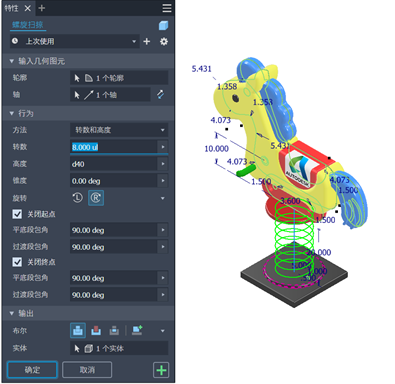Click the green plus apply button
The image size is (395, 384).
pos(161,370)
